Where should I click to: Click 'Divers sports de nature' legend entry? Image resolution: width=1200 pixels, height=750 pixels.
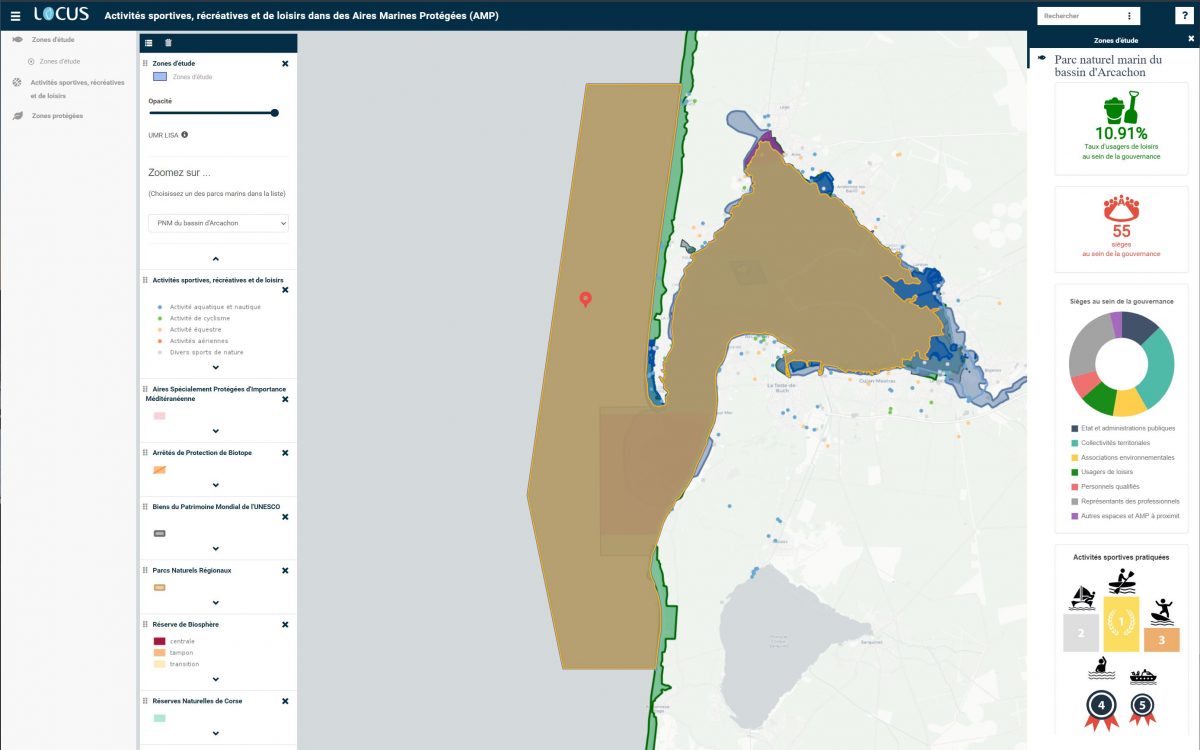206,352
